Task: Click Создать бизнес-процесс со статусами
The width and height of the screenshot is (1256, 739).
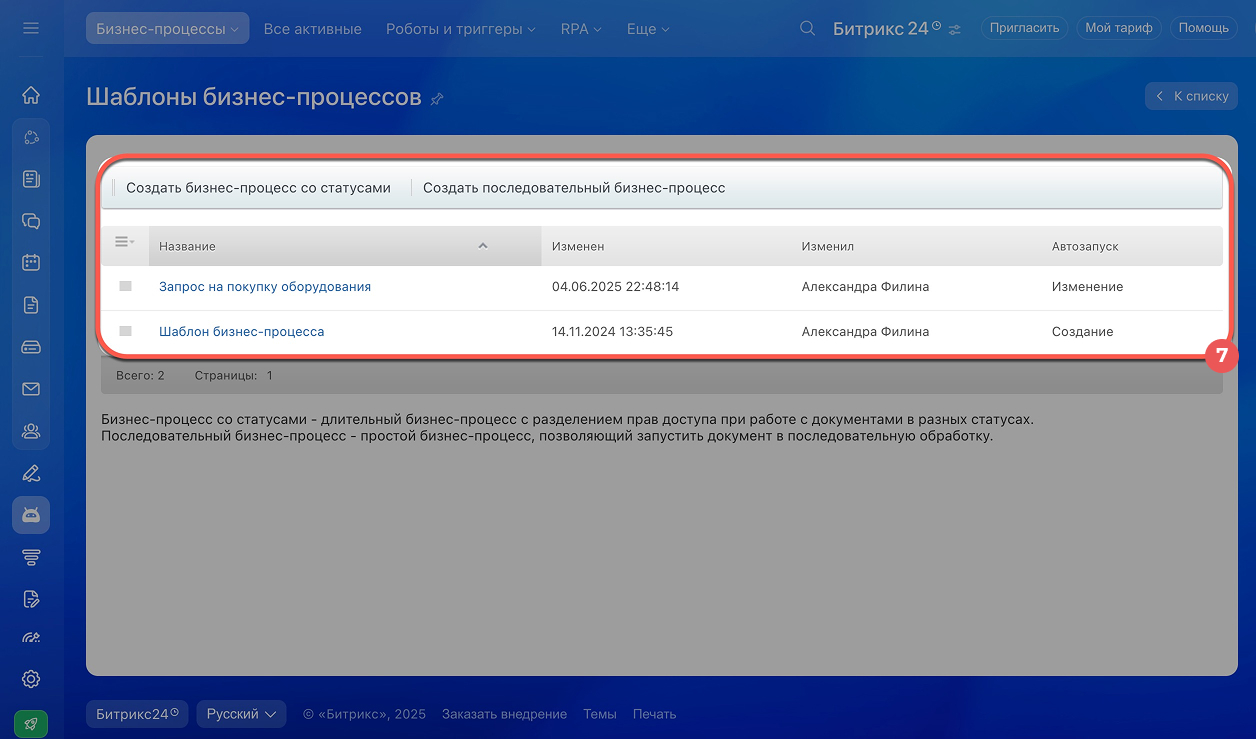Action: [x=258, y=187]
